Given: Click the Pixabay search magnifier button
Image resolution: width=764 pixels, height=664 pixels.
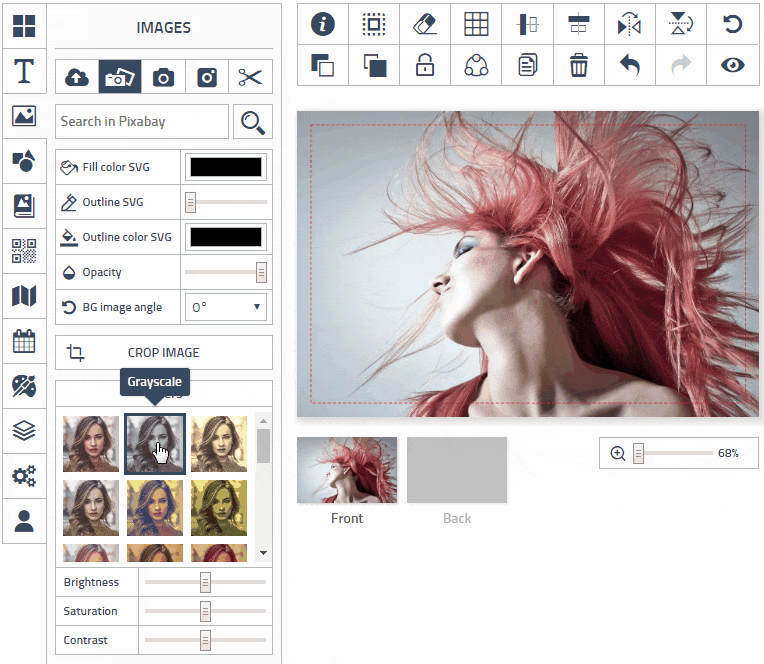Looking at the screenshot, I should [253, 122].
